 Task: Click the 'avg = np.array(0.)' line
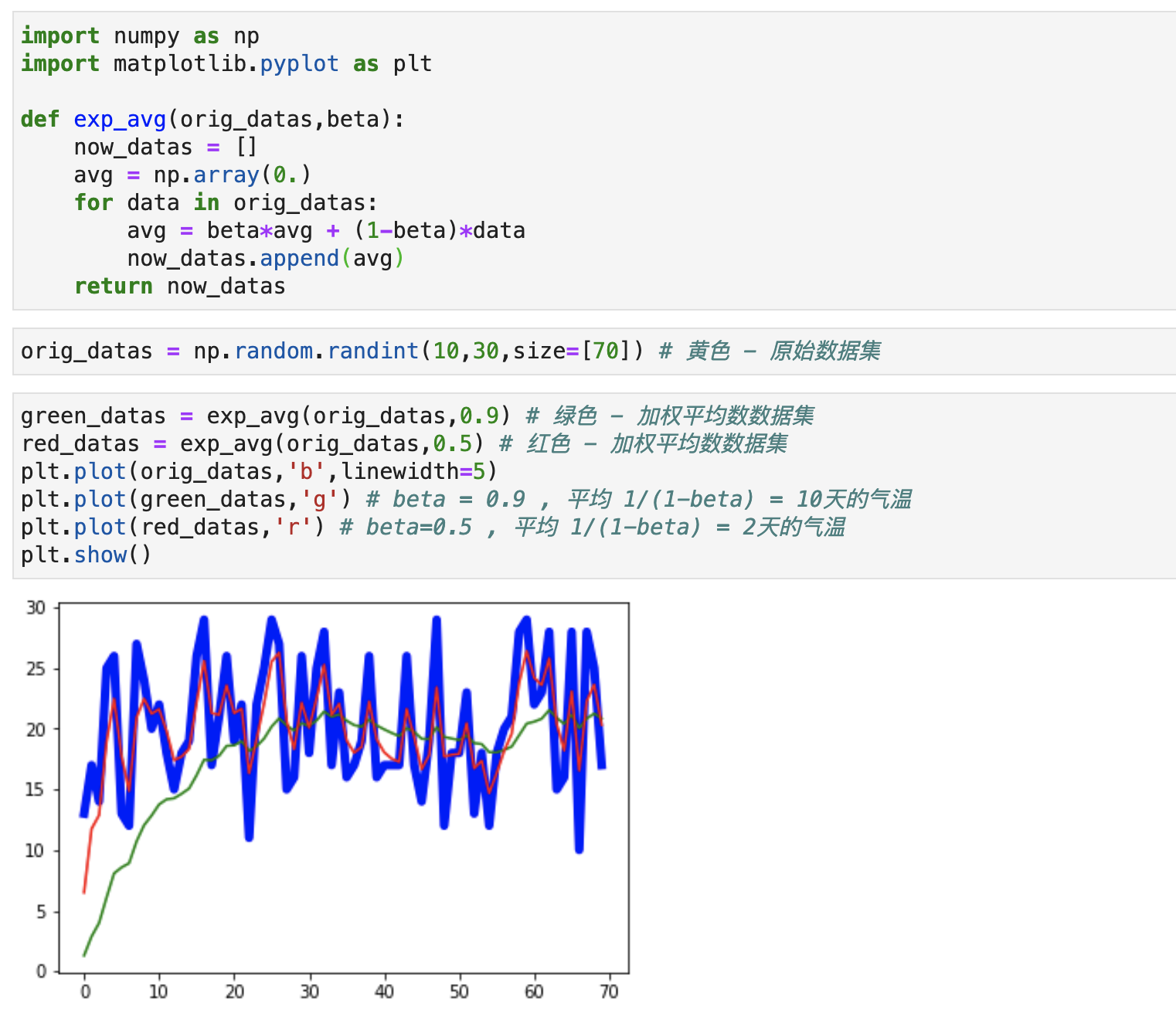(192, 175)
